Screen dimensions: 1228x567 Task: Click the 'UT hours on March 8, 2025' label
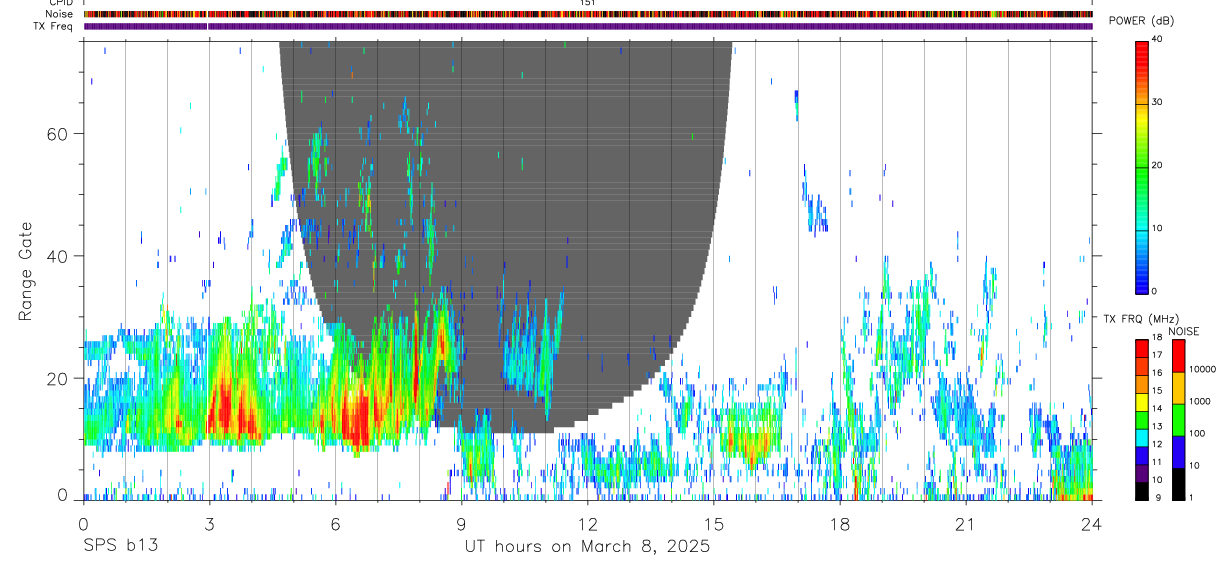(x=587, y=547)
